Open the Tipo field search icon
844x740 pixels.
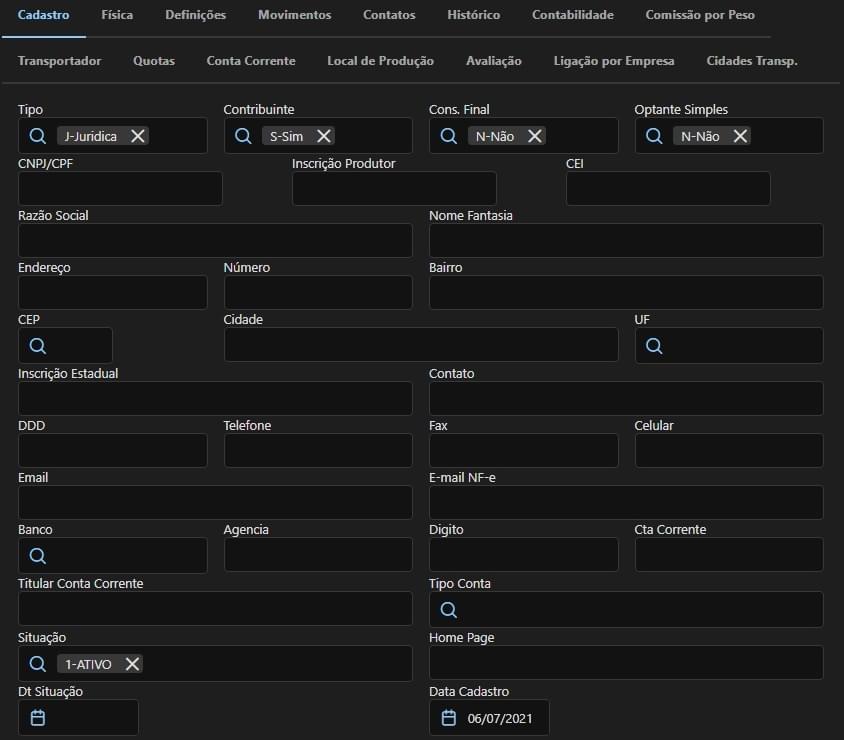click(37, 136)
